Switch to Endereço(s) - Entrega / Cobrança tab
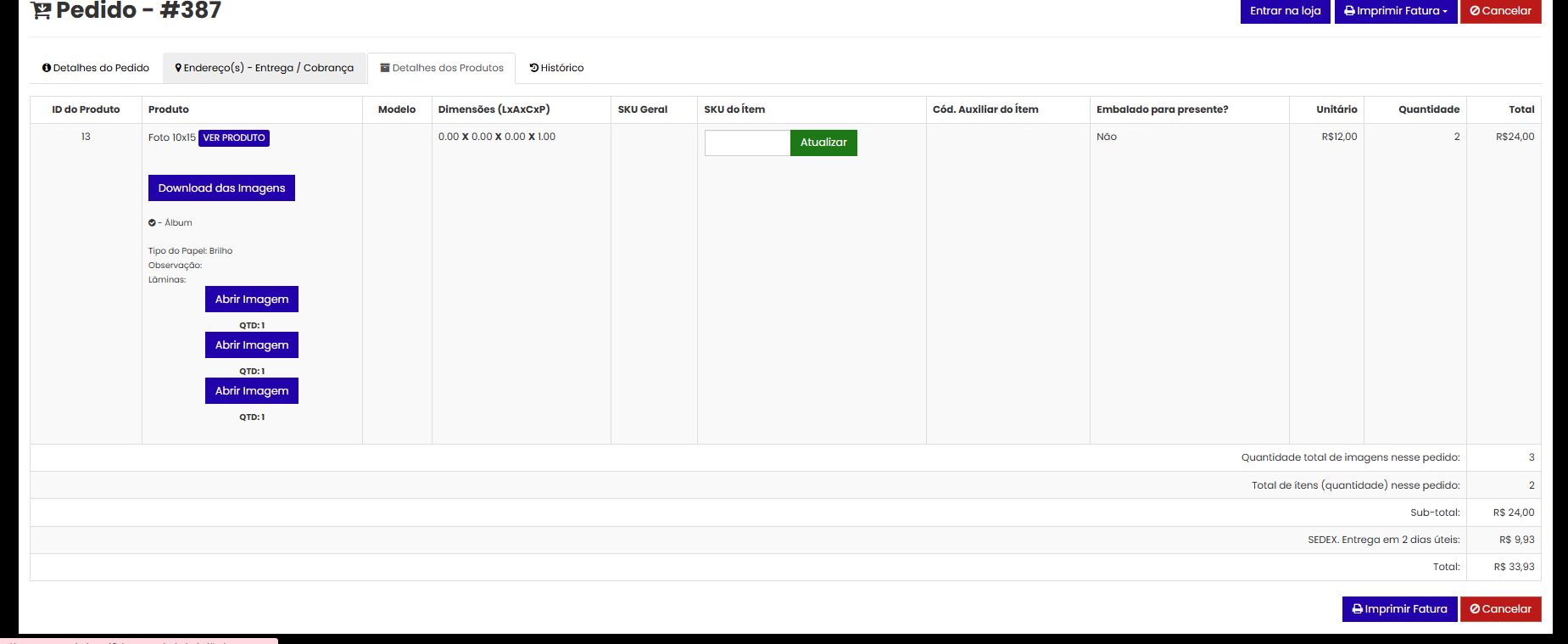This screenshot has width=1568, height=644. pos(265,68)
